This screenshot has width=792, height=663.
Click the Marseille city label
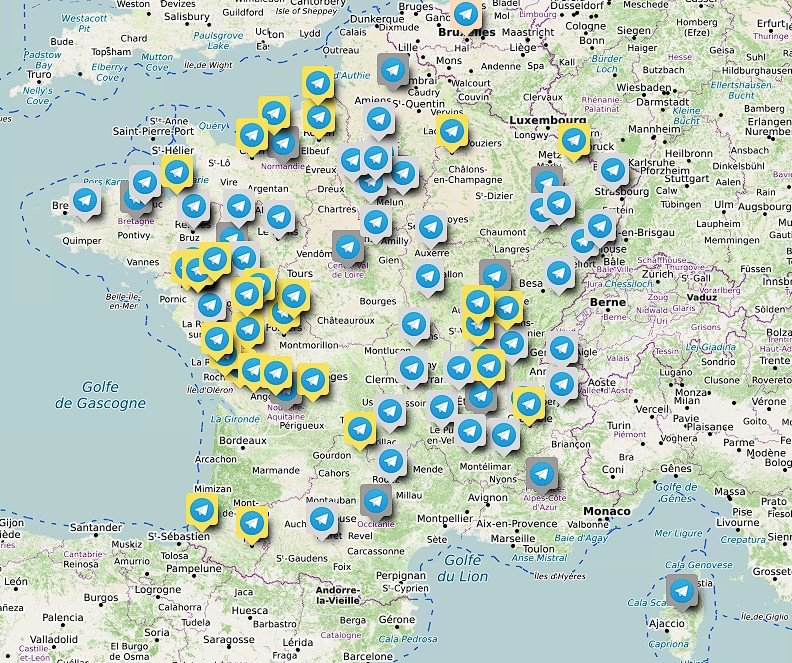[x=513, y=538]
